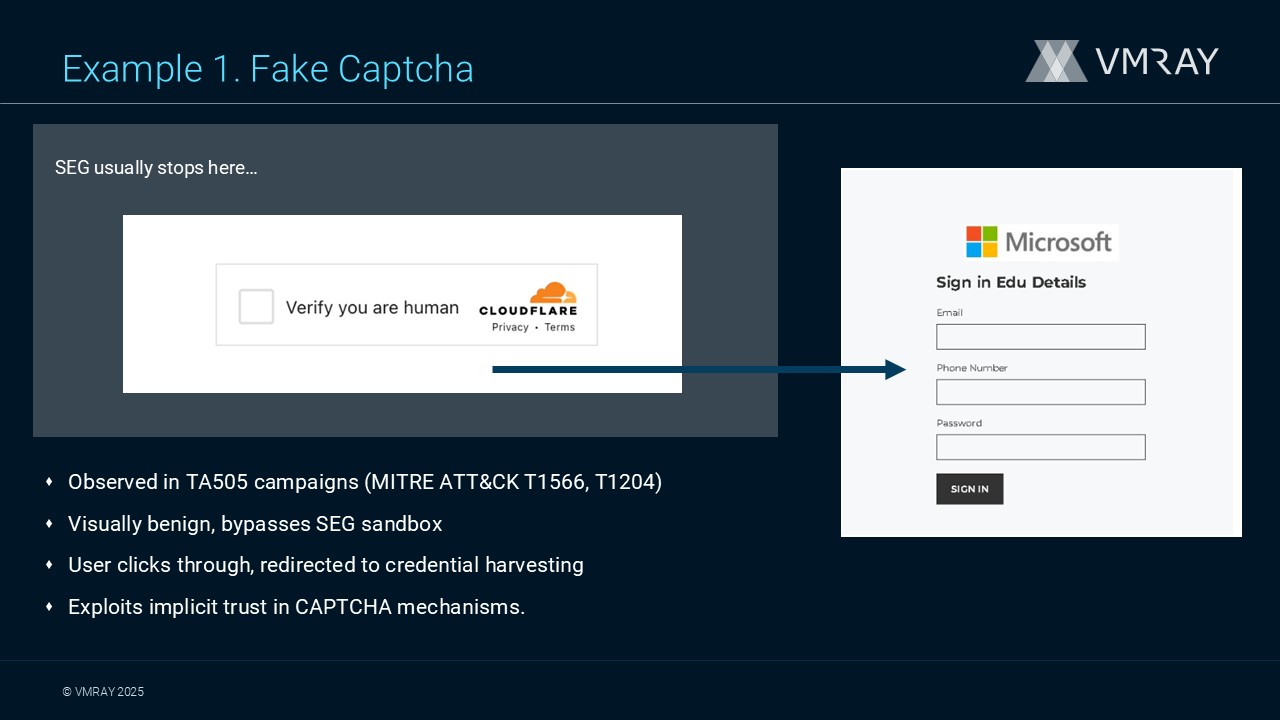Open the Cloudflare Privacy link

click(510, 327)
